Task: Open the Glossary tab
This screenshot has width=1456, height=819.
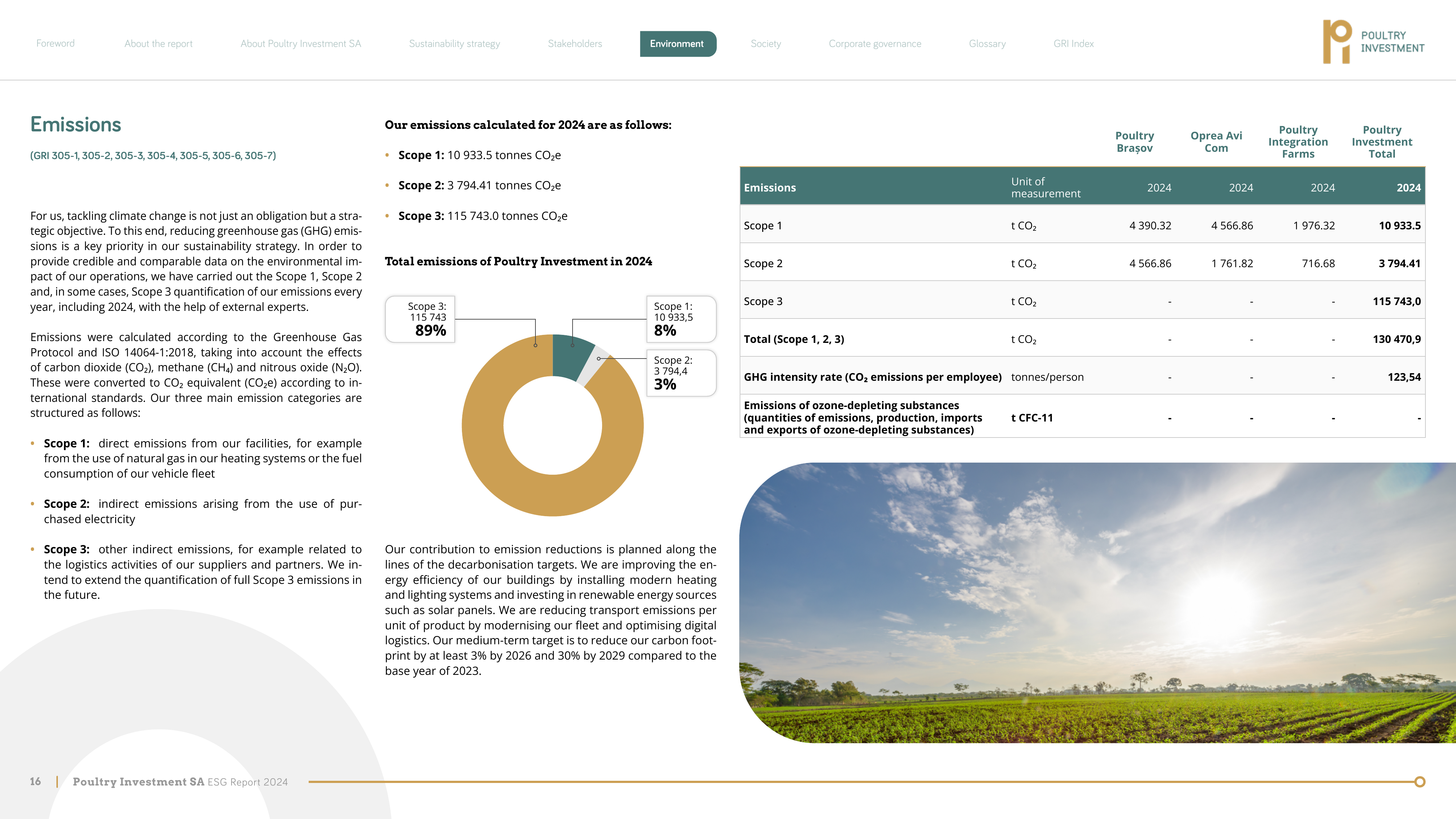Action: click(987, 44)
